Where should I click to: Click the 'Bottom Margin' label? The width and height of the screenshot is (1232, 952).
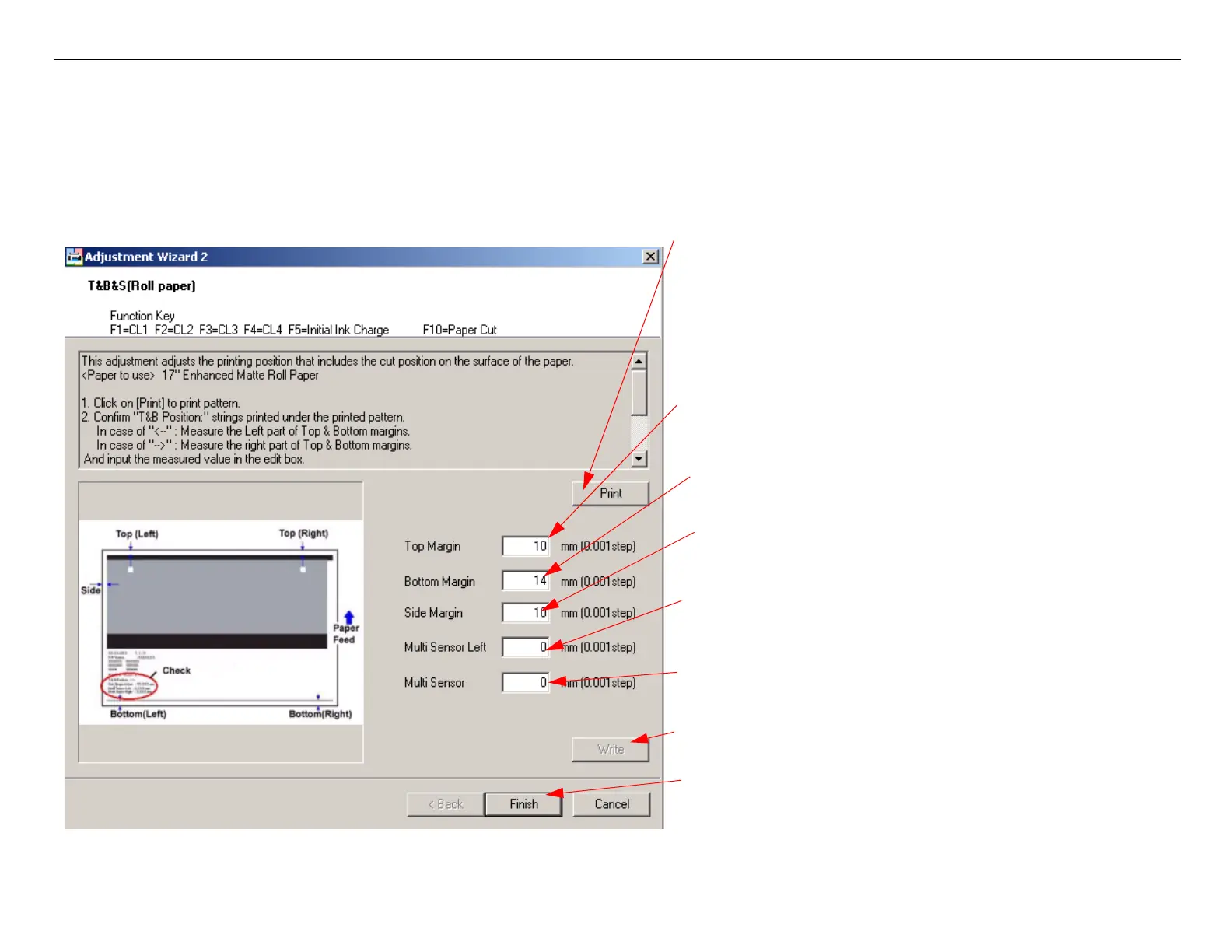(439, 582)
